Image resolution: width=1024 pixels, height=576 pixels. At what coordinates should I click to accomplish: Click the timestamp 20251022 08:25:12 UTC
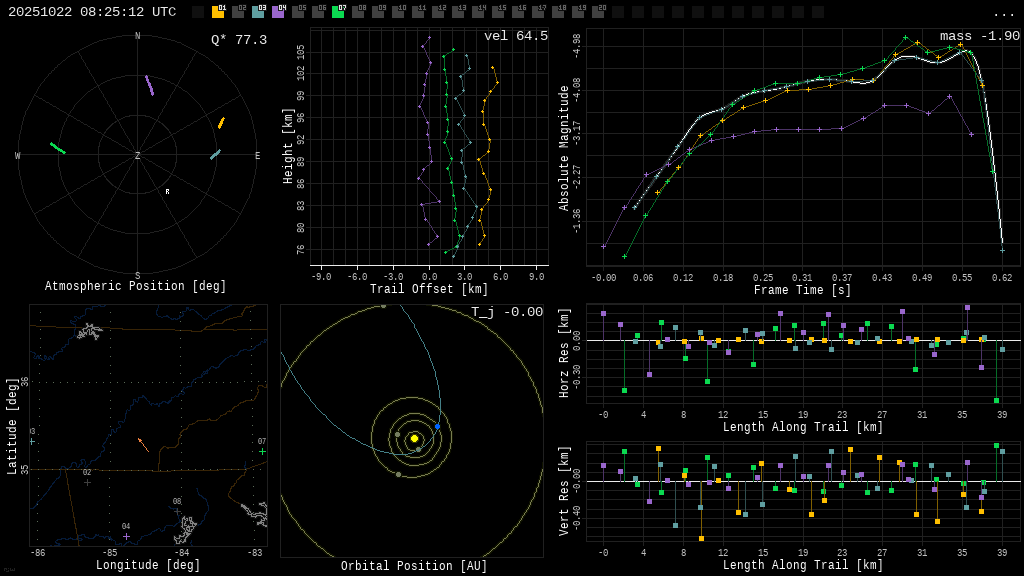(x=92, y=12)
